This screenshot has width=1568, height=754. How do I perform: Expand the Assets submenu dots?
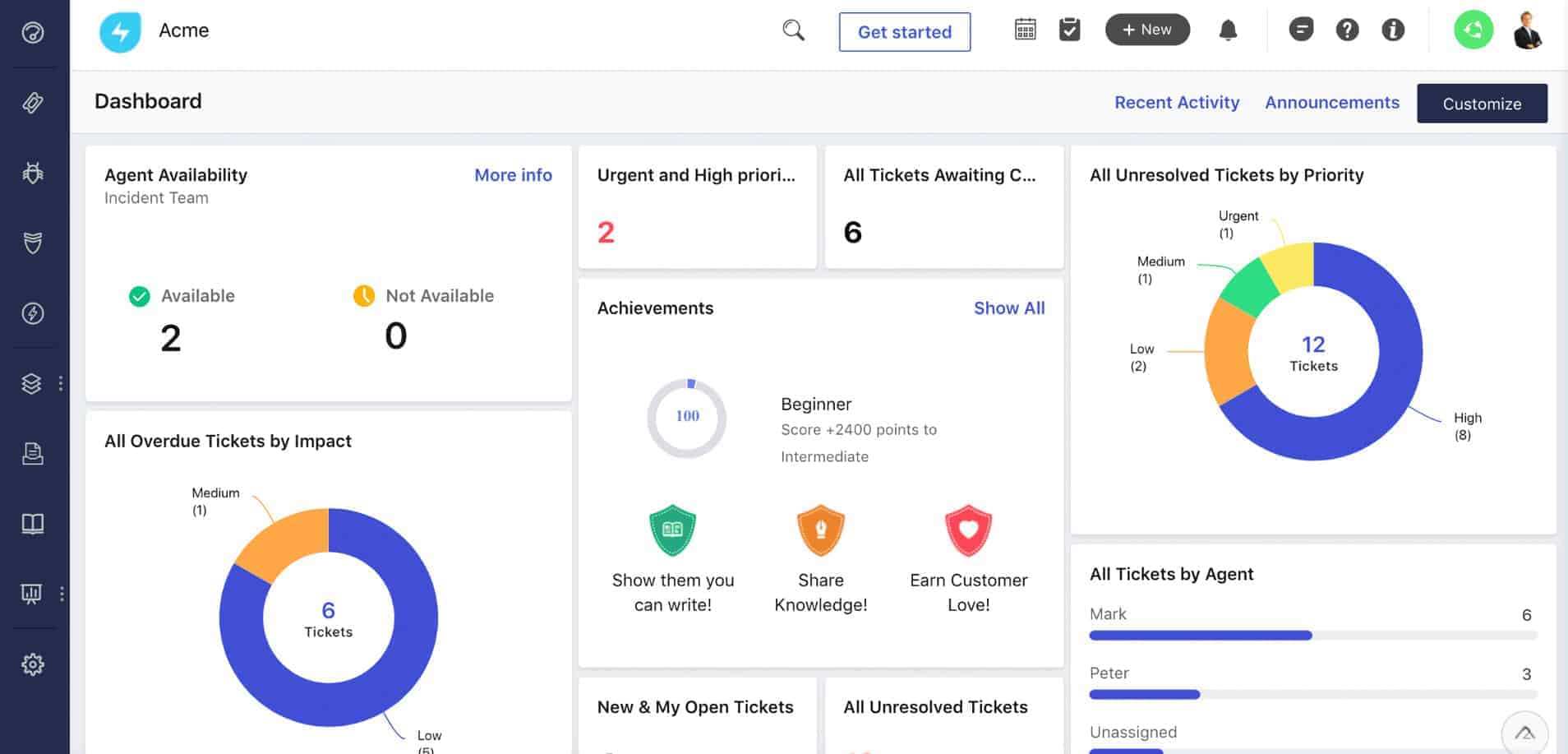coord(61,383)
